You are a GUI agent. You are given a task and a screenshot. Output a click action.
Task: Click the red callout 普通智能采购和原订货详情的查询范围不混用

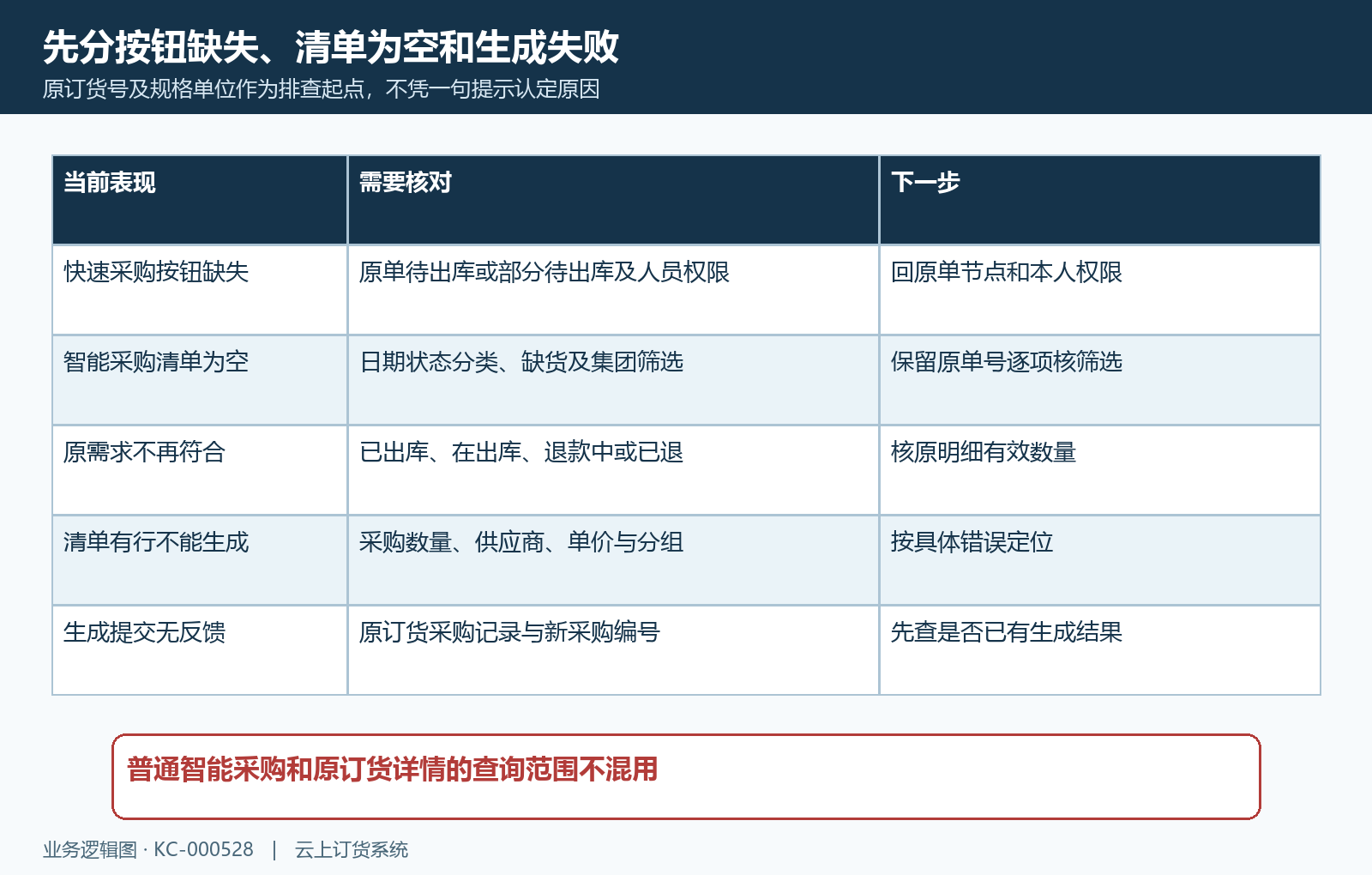(686, 776)
